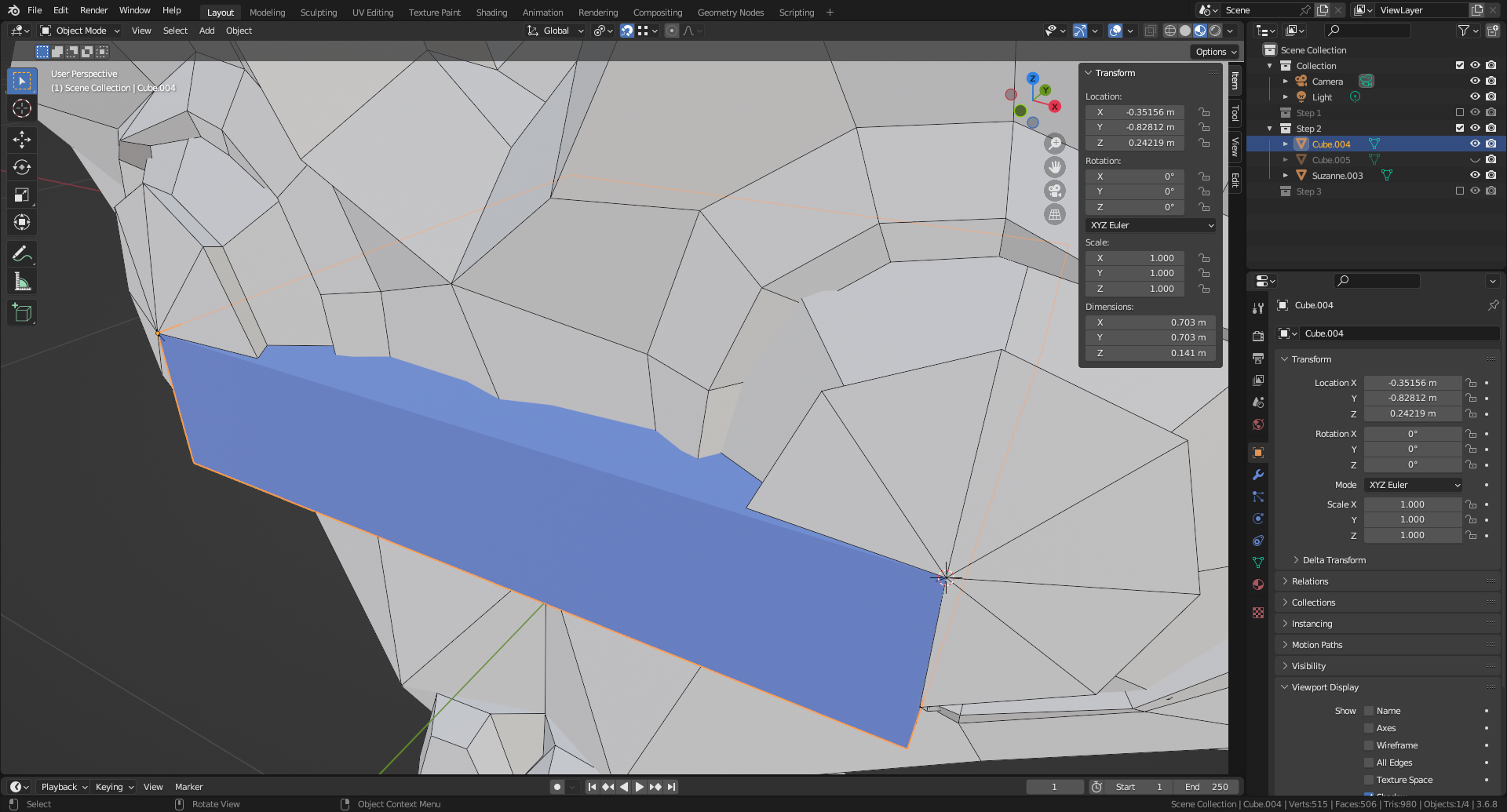Switch to rendered viewport shading

[1215, 31]
